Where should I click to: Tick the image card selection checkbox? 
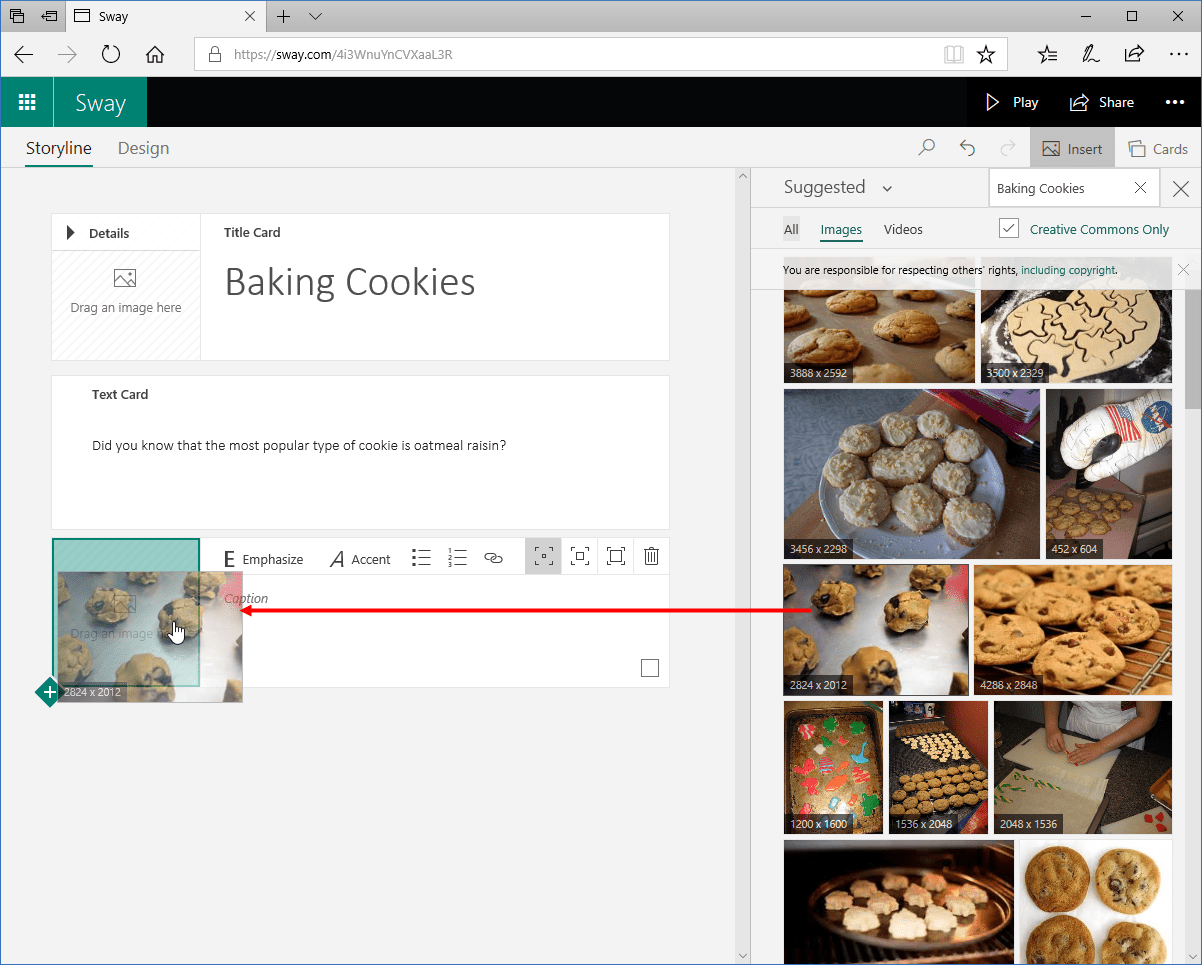[x=650, y=668]
